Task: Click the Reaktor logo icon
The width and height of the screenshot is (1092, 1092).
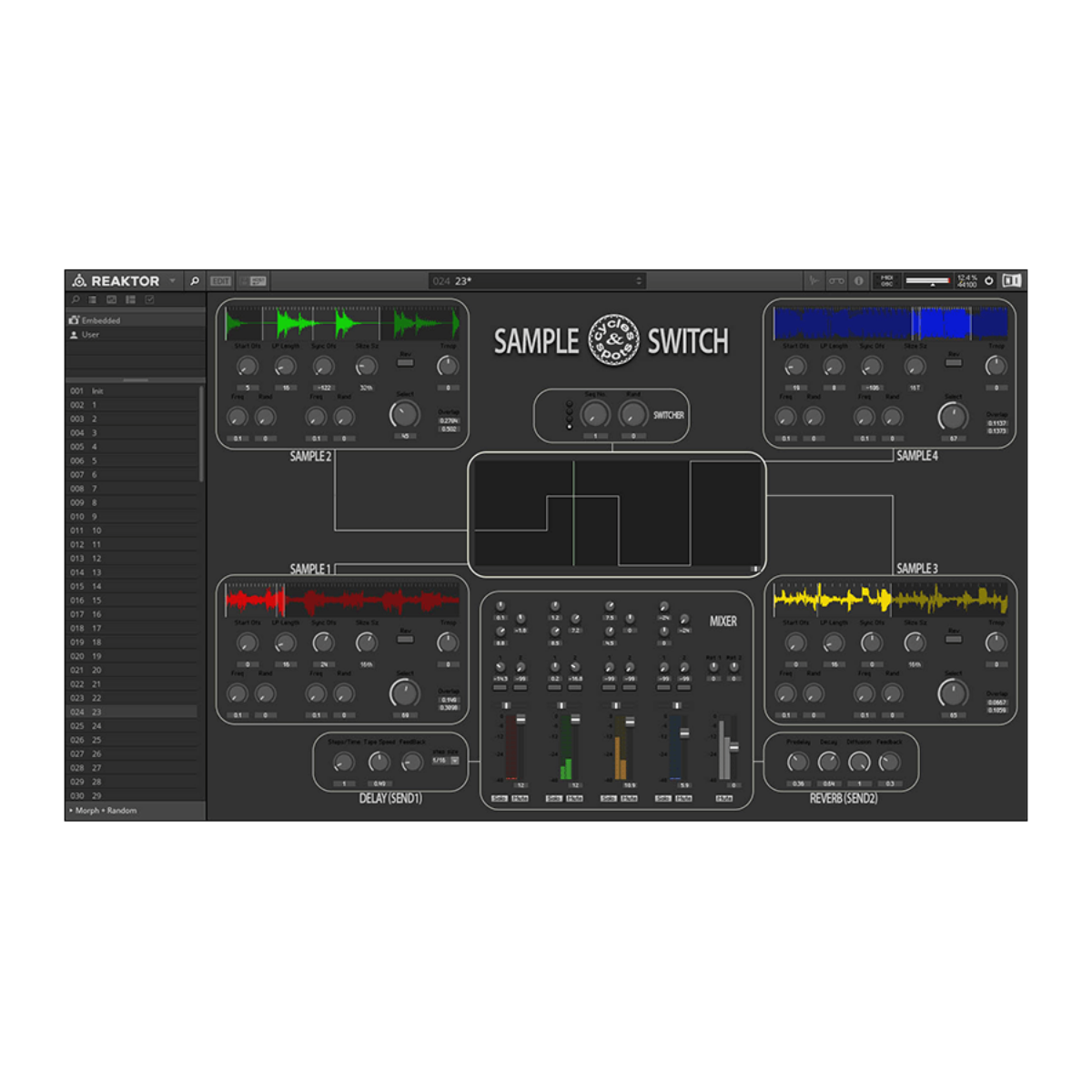Action: point(79,281)
